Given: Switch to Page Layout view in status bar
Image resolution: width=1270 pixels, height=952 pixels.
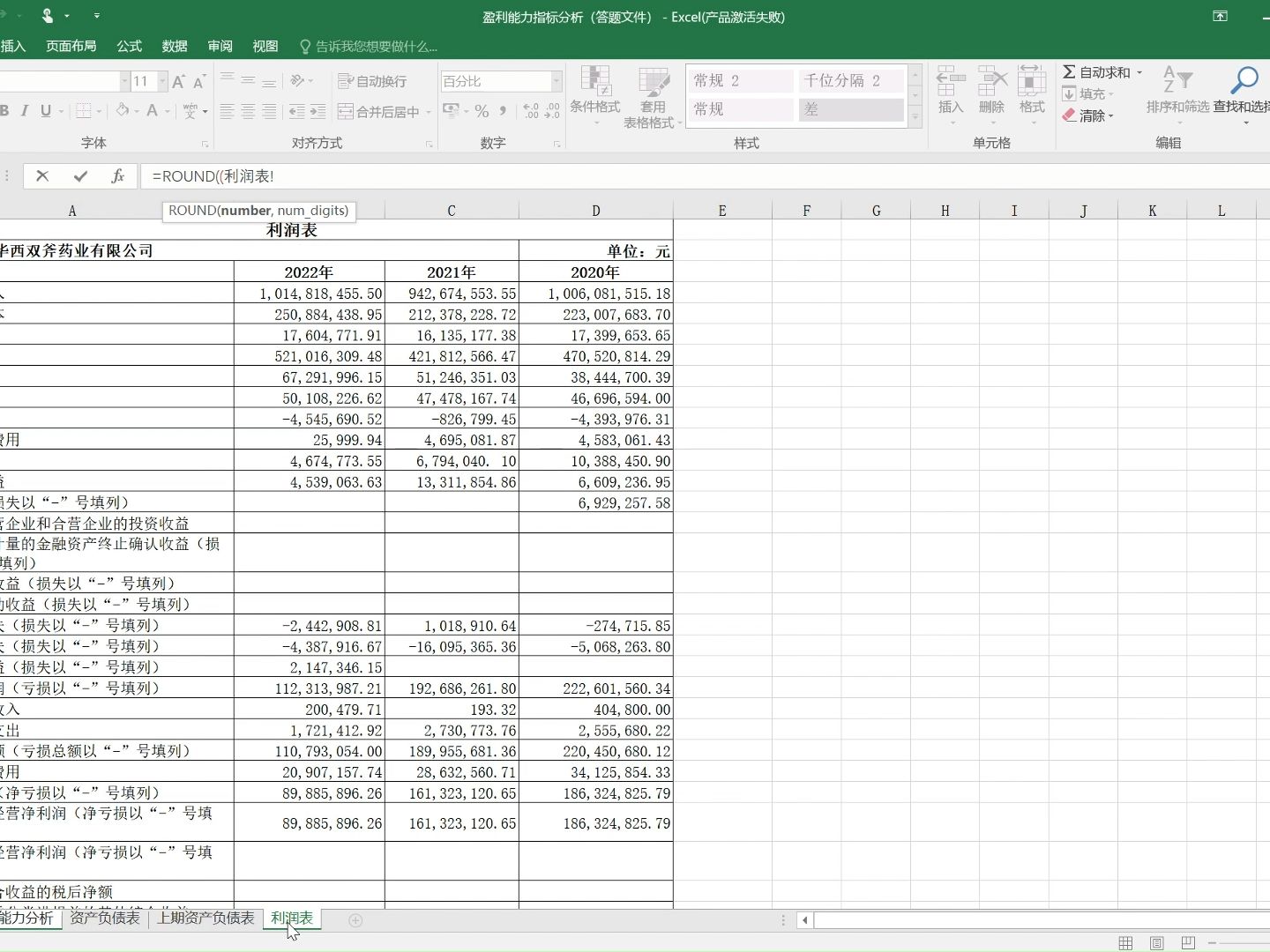Looking at the screenshot, I should coord(1157,943).
